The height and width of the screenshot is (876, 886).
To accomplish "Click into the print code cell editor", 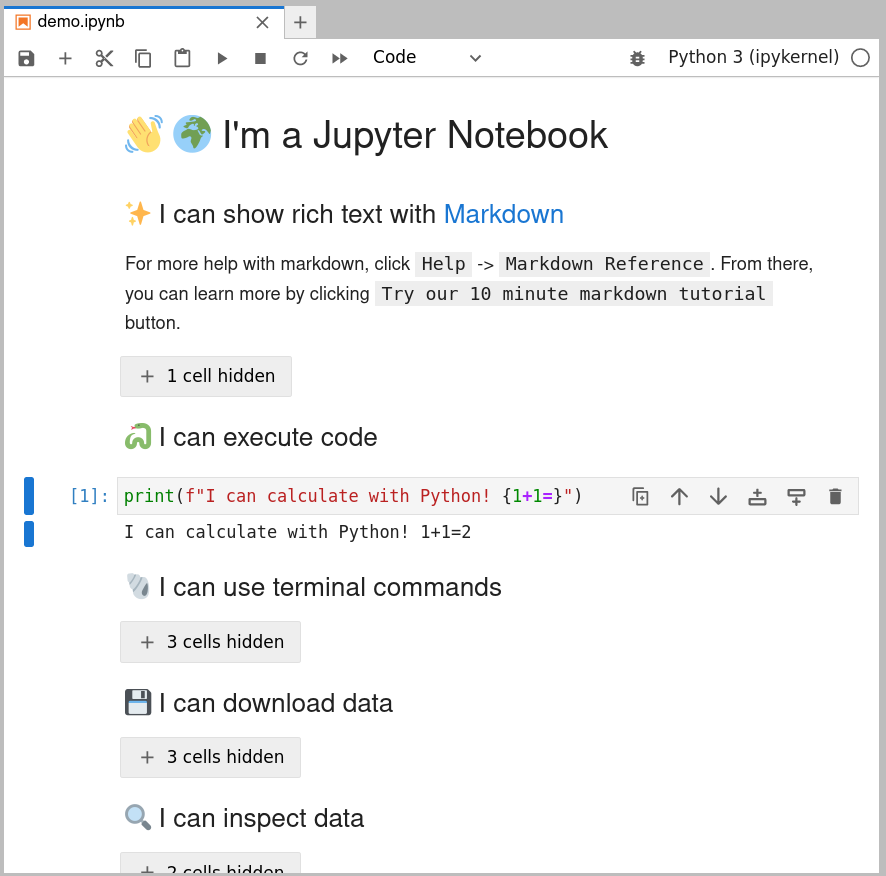I will [x=400, y=496].
